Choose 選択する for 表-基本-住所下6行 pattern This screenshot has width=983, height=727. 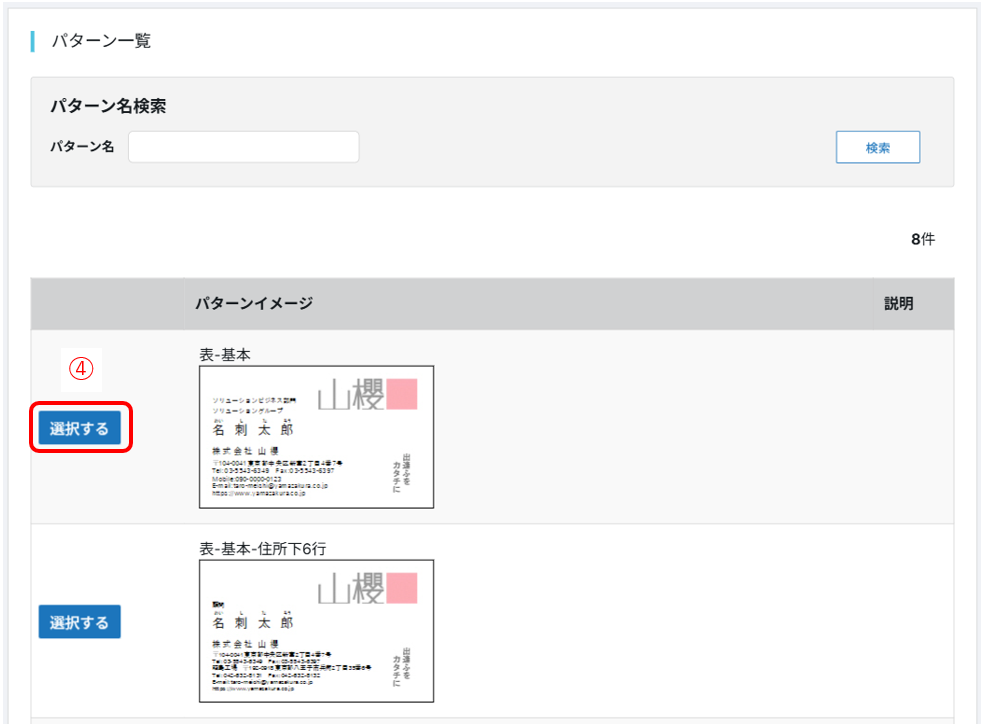point(80,622)
